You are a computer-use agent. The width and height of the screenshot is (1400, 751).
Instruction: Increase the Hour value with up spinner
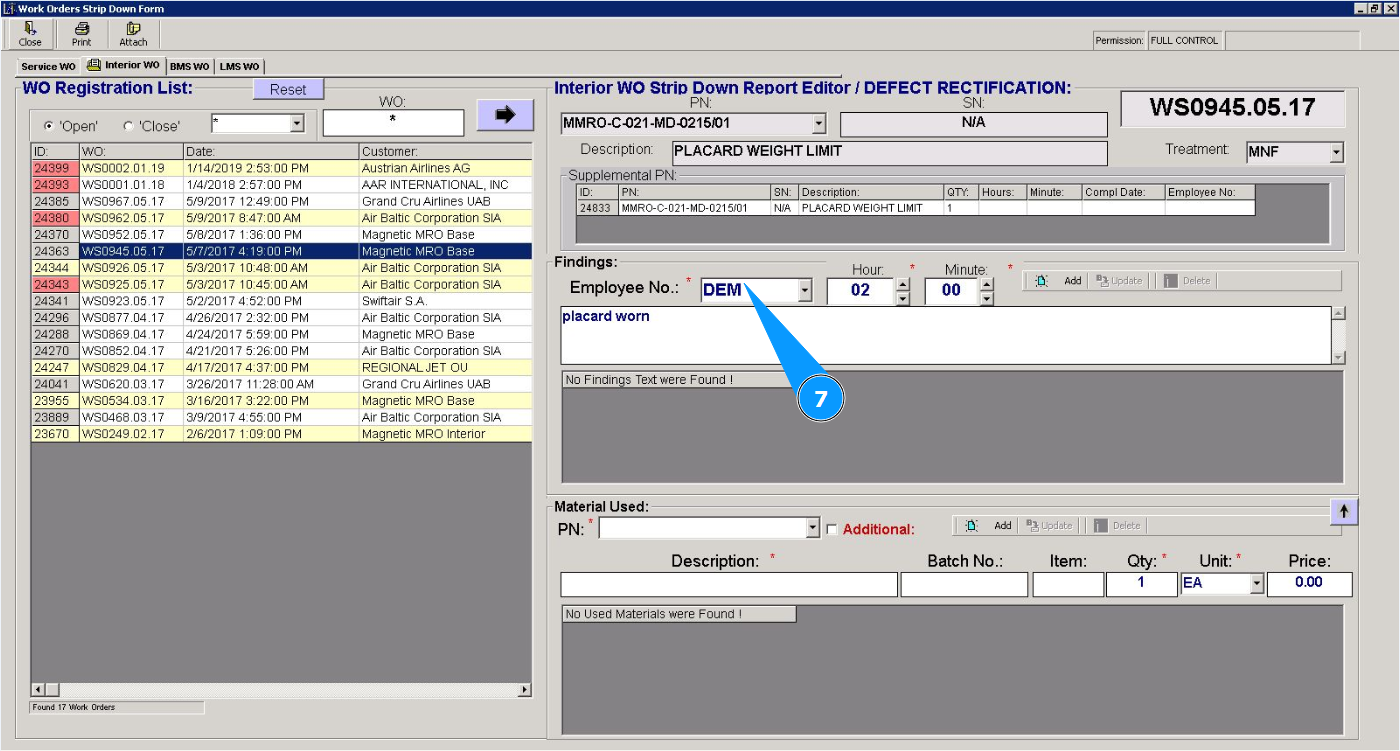coord(903,284)
